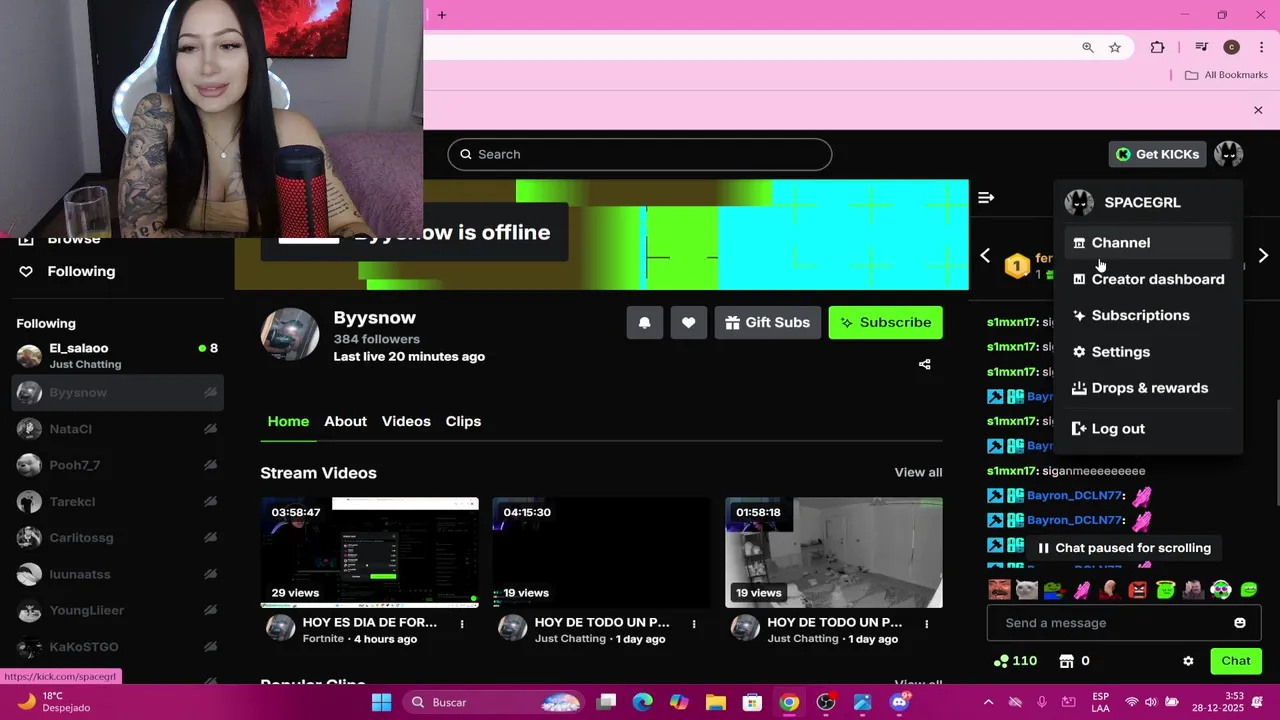Open Drops & rewards menu item
1280x720 pixels.
[1148, 388]
